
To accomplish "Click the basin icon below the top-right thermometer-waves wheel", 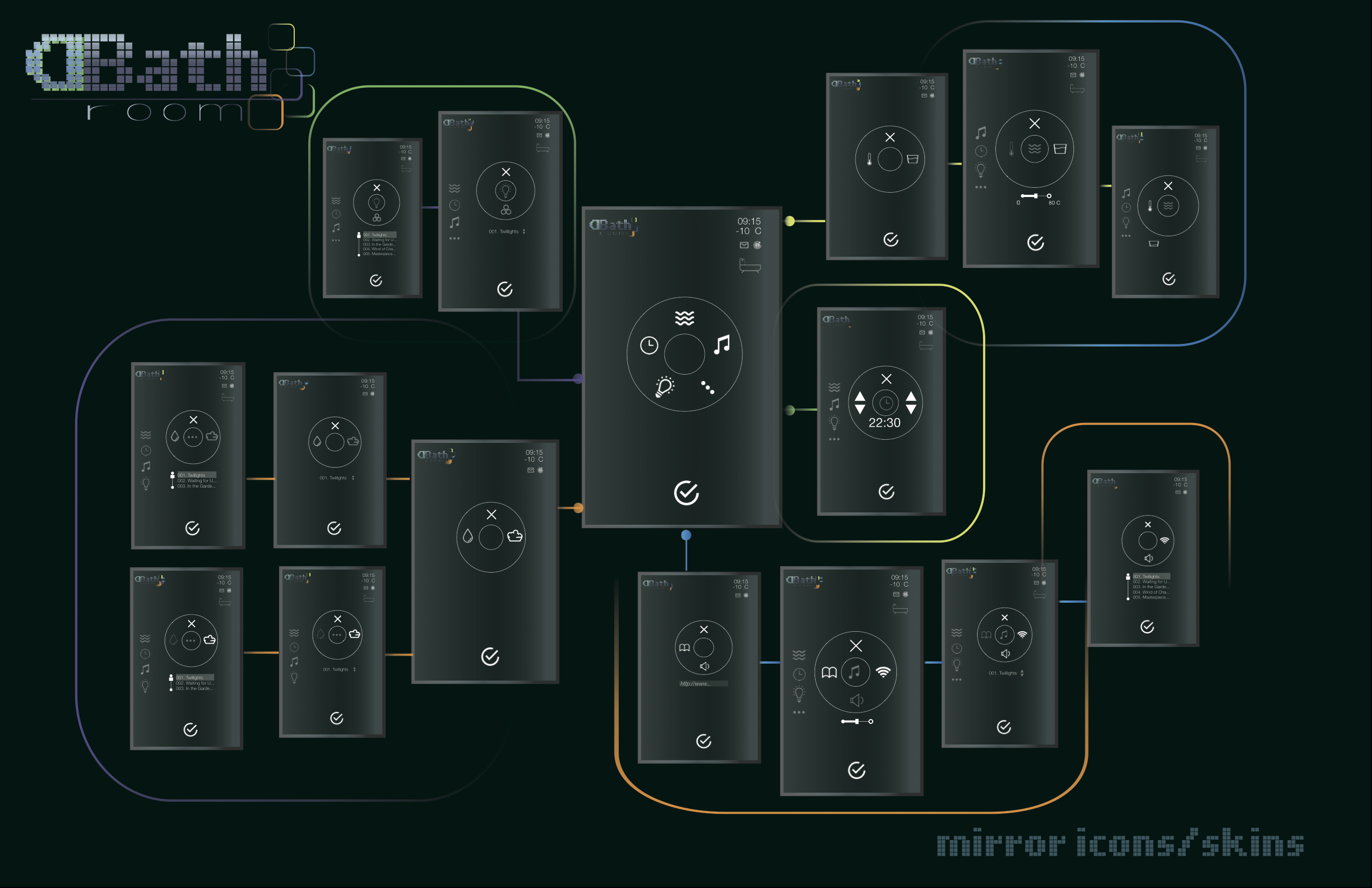I will [x=1154, y=244].
